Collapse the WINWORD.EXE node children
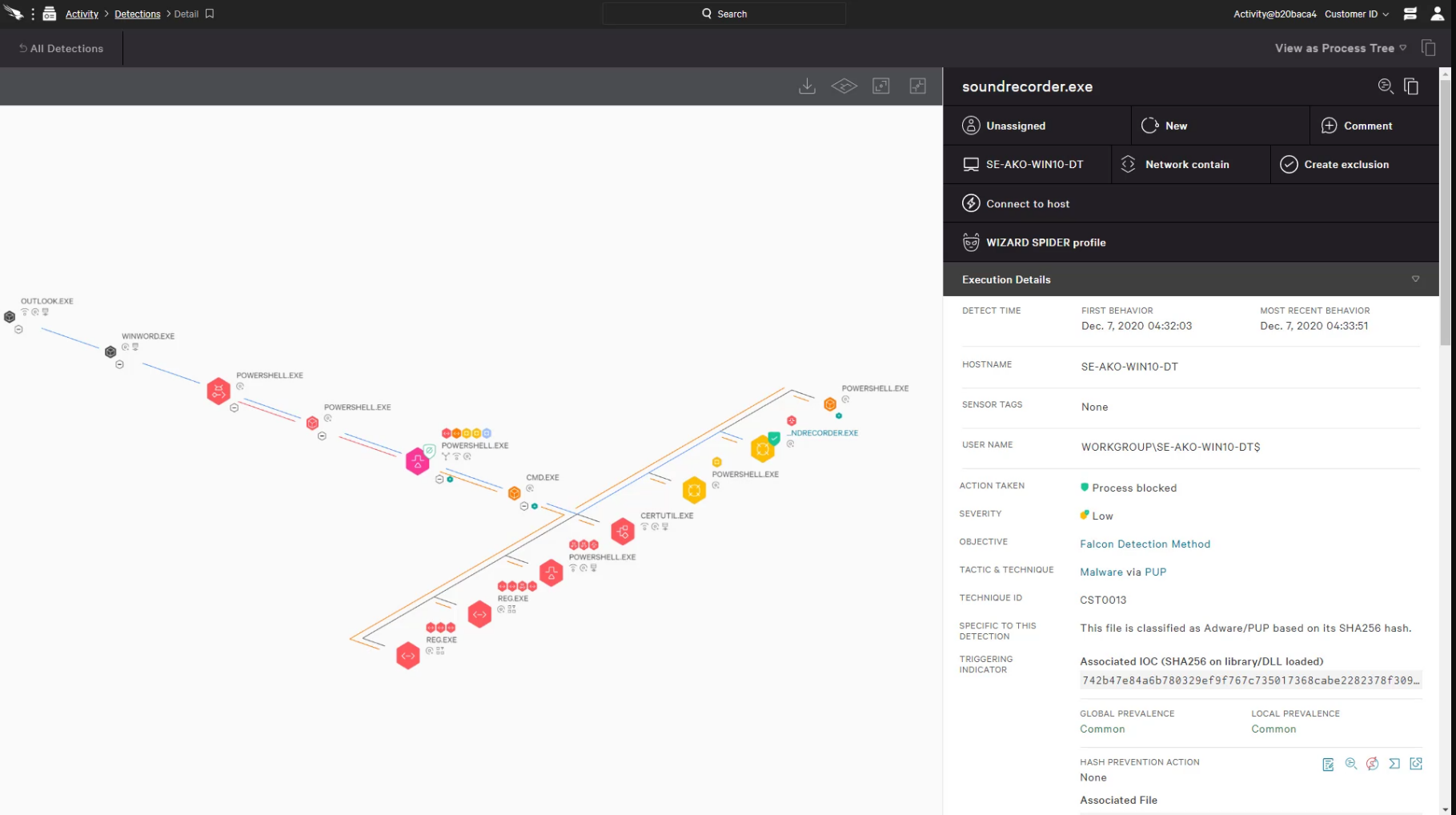Screen dimensions: 1456x815 pyautogui.click(x=119, y=365)
